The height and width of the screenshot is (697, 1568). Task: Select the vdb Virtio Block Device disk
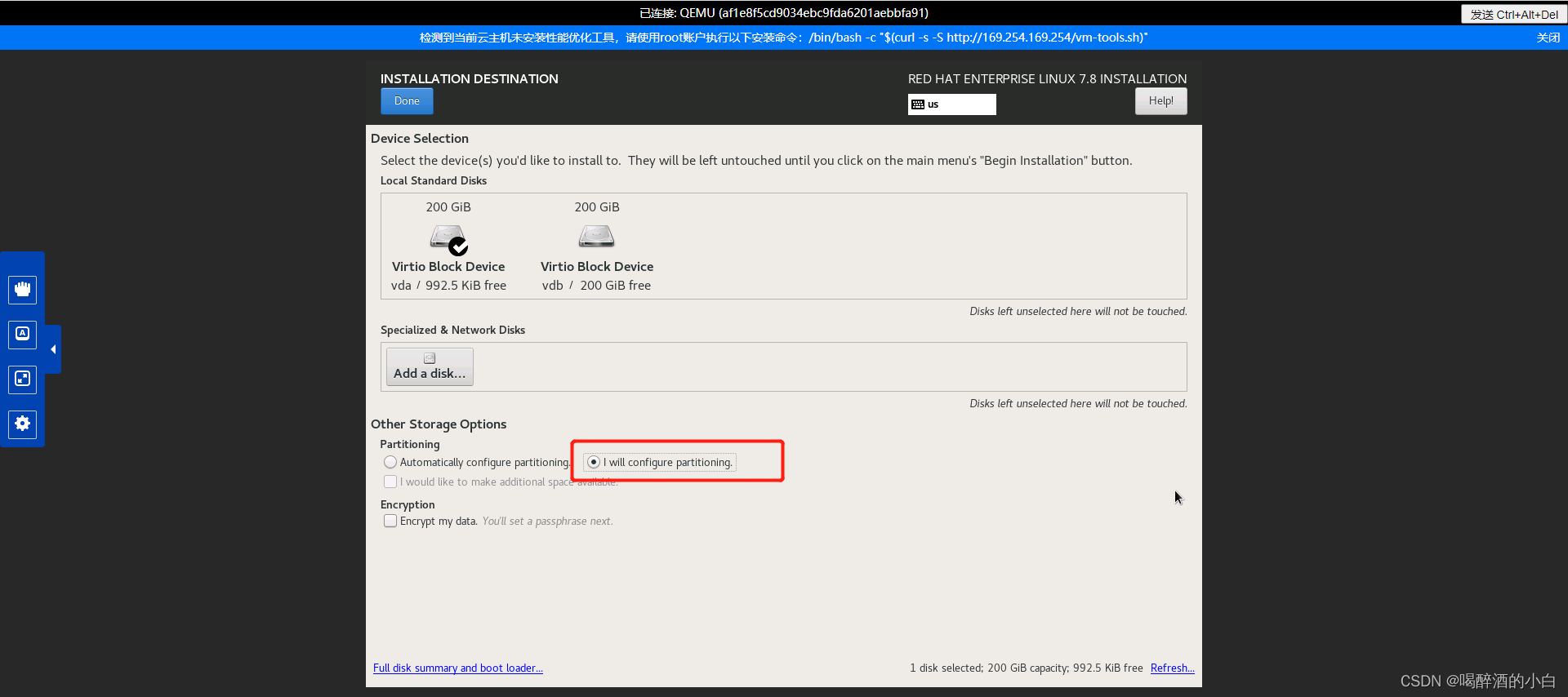(x=597, y=246)
